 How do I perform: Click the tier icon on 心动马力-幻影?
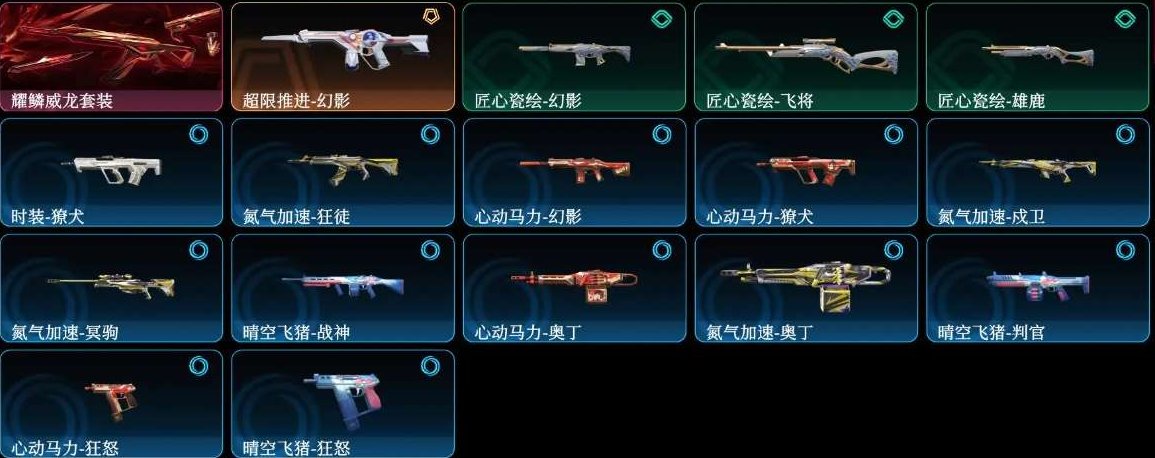tap(661, 134)
